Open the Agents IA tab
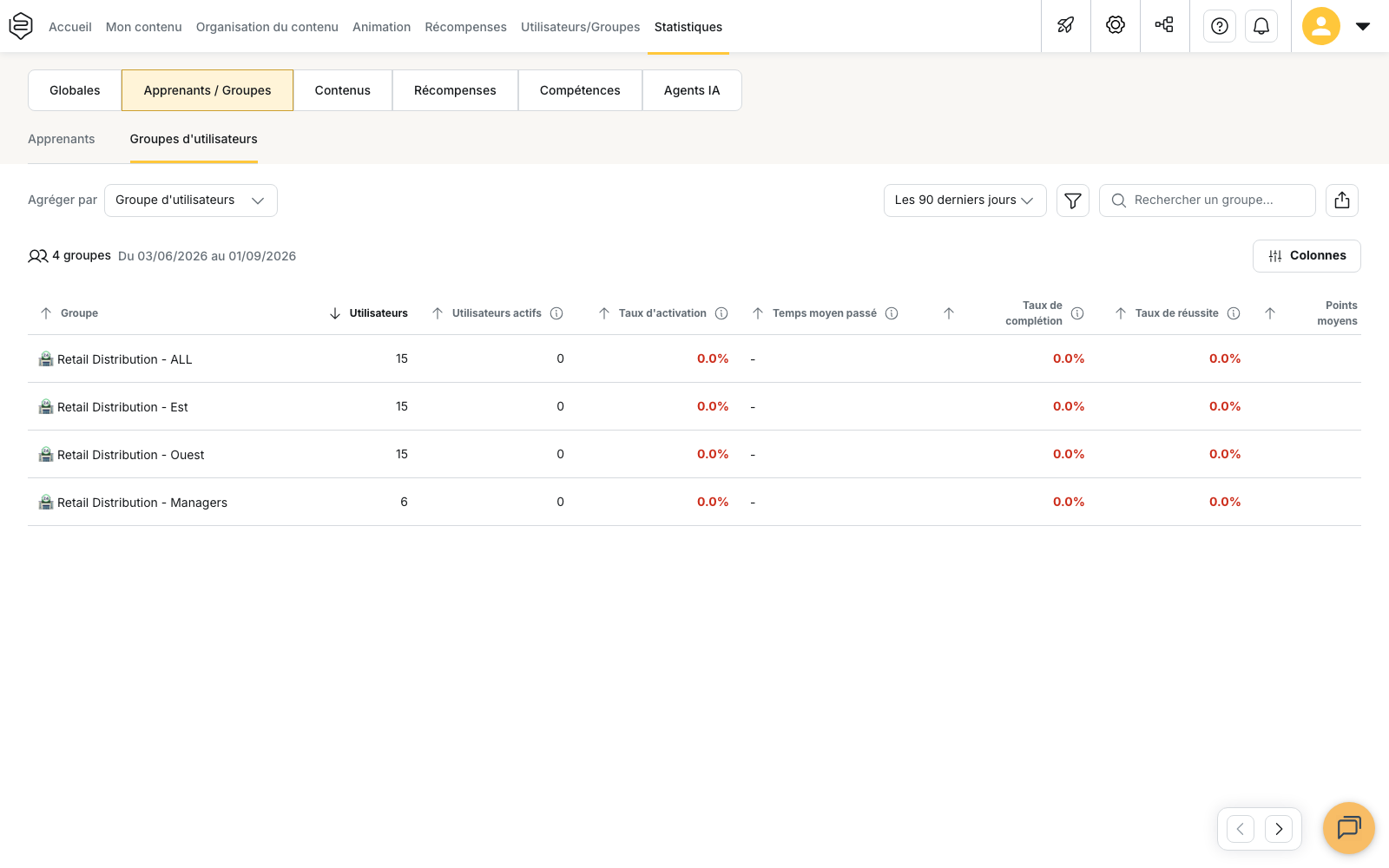Viewport: 1389px width, 868px height. coord(692,90)
